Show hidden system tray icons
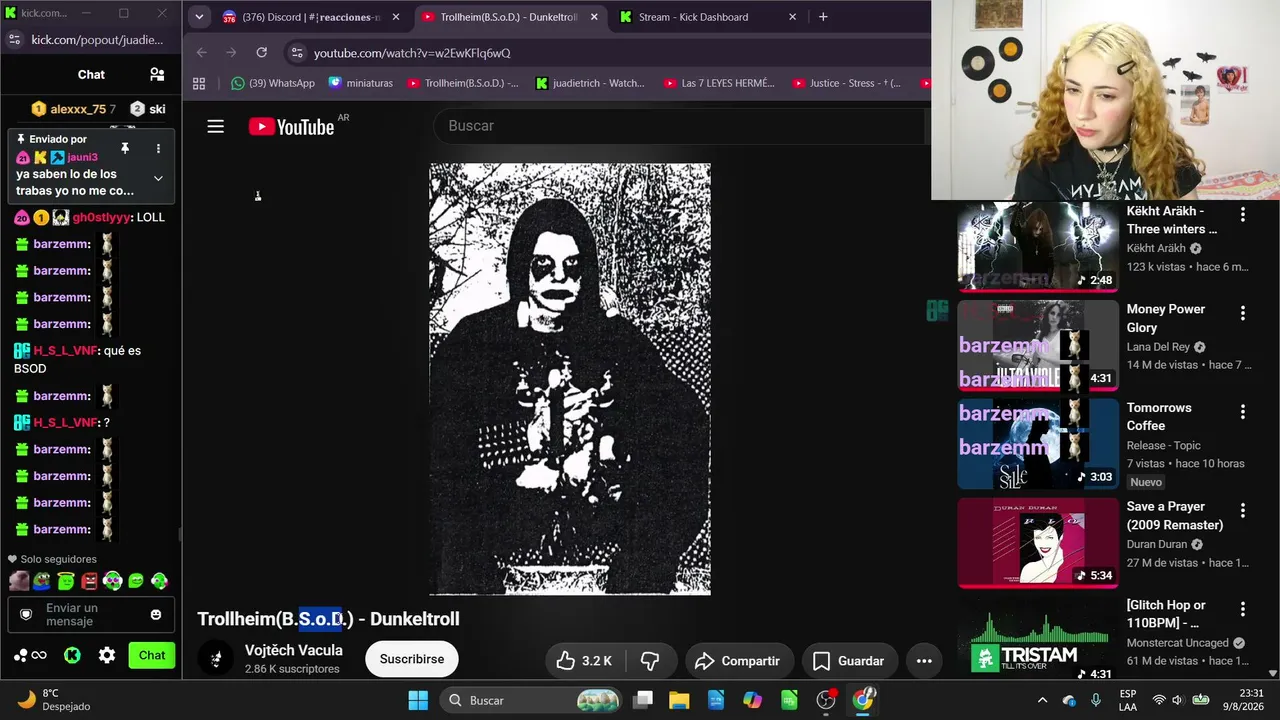1280x720 pixels. [1042, 700]
